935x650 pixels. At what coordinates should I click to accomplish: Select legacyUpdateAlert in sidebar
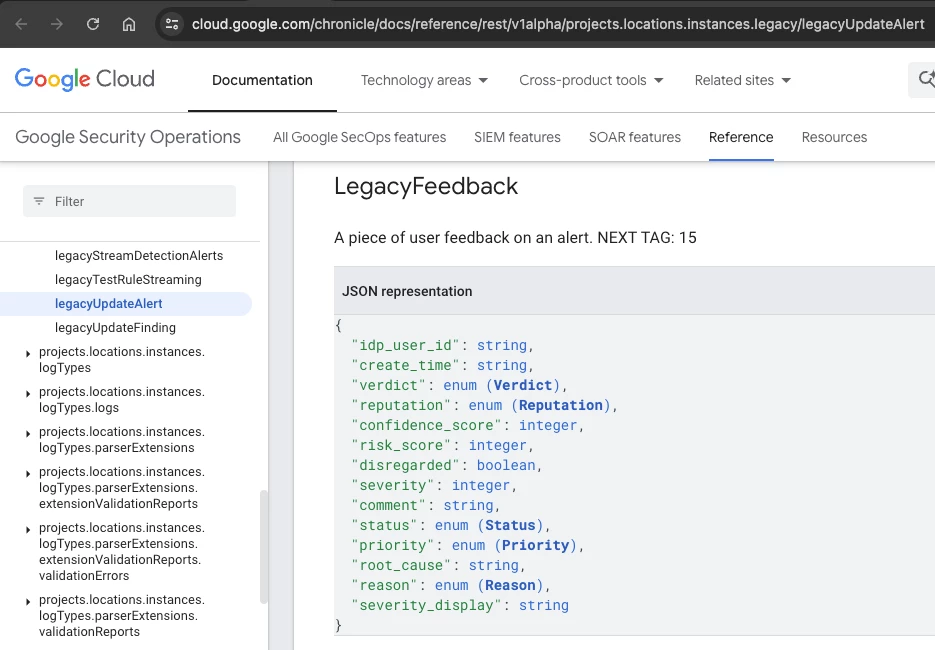(109, 304)
